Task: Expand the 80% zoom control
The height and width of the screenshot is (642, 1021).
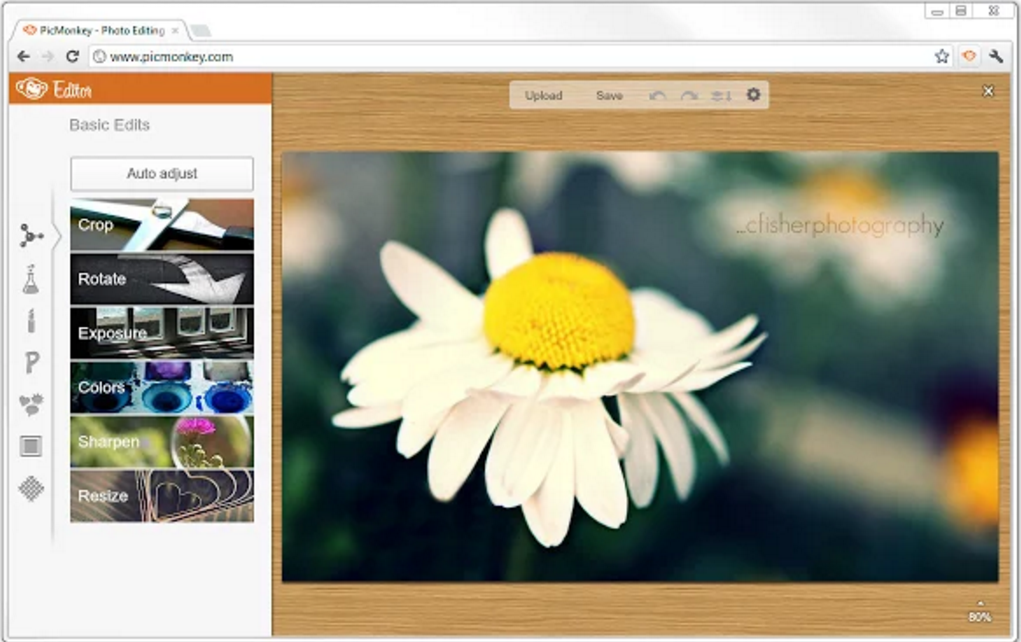Action: pos(980,612)
